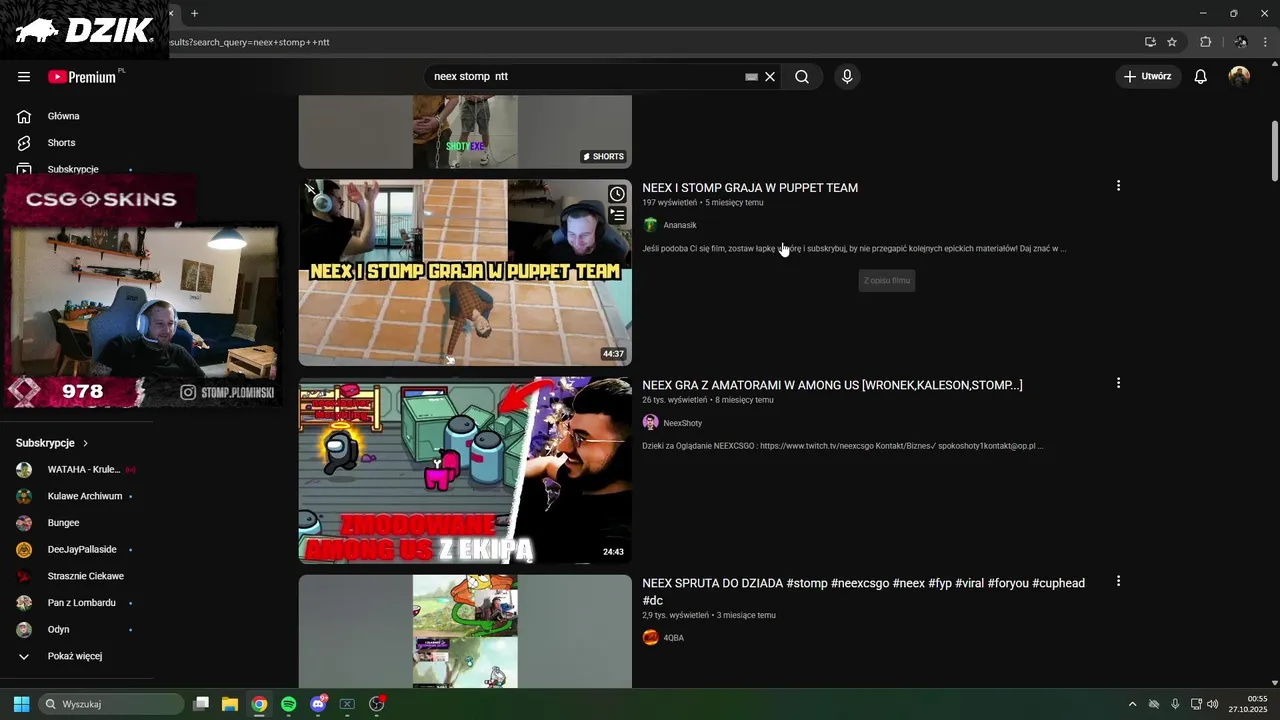Open the YouTube hamburger guide menu
1280x720 pixels.
pyautogui.click(x=24, y=77)
